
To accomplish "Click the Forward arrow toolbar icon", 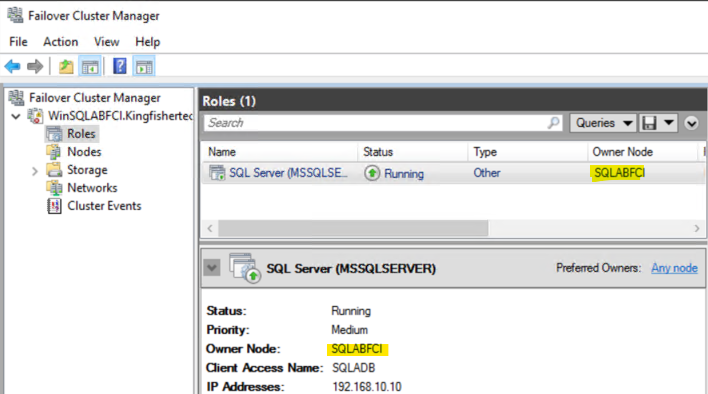I will [x=35, y=67].
